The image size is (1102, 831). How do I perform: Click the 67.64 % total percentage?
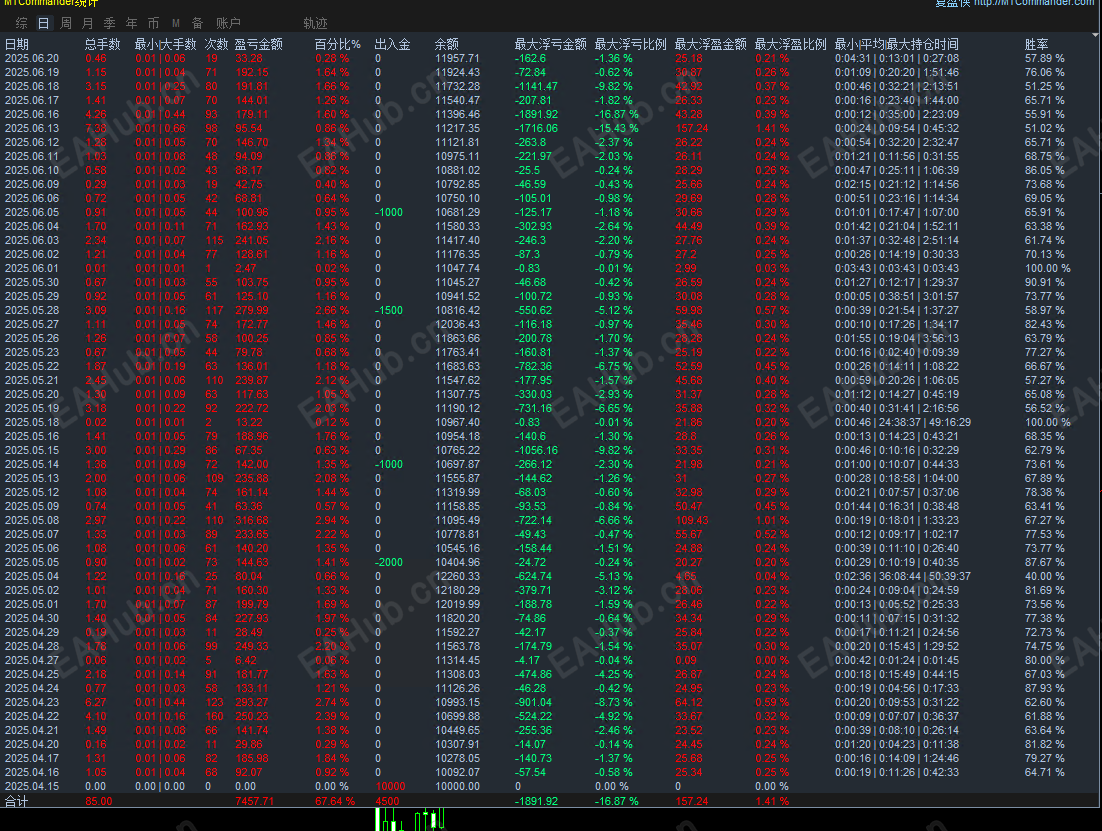pos(335,801)
